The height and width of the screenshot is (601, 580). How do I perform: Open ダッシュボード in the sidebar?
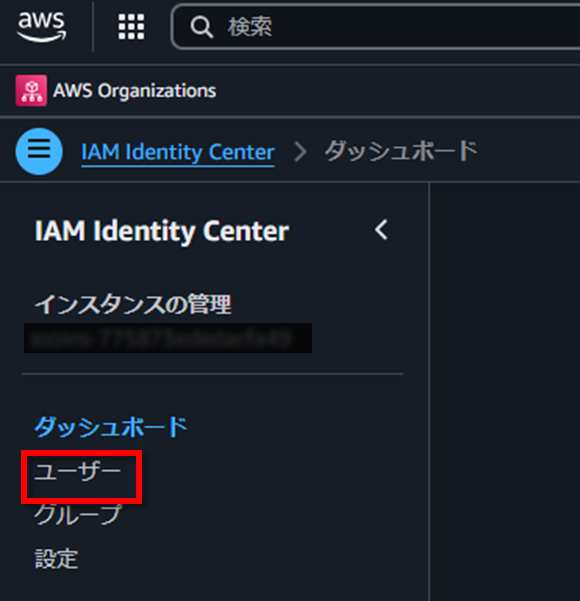coord(111,427)
